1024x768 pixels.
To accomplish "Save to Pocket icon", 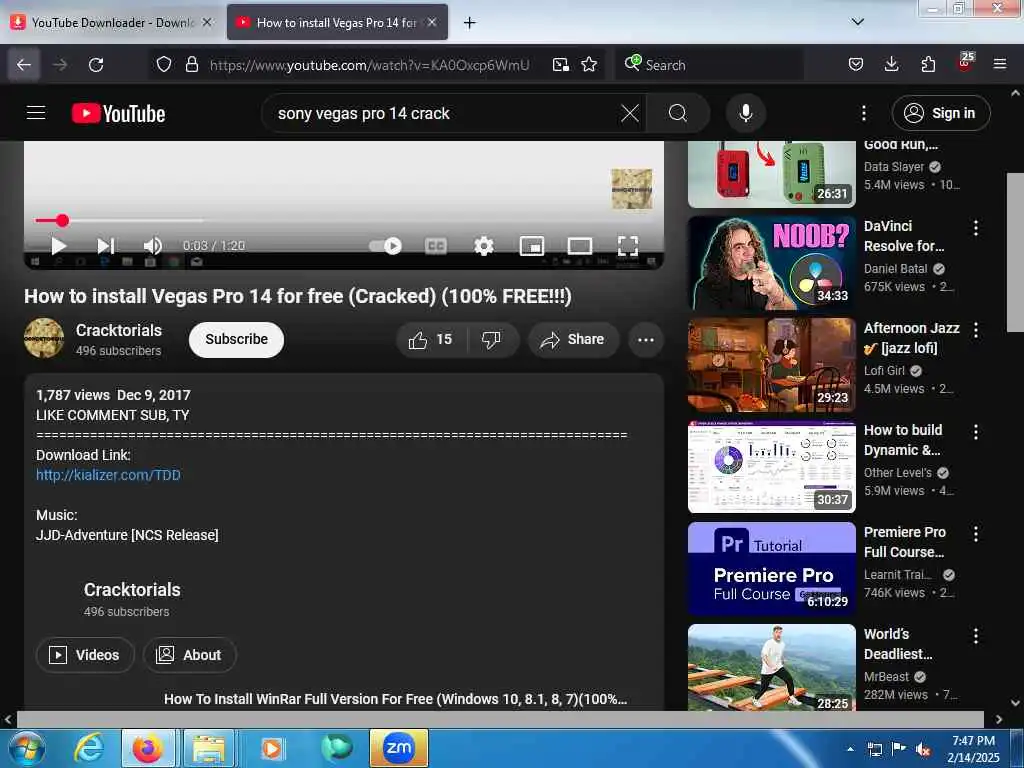I will coord(856,64).
